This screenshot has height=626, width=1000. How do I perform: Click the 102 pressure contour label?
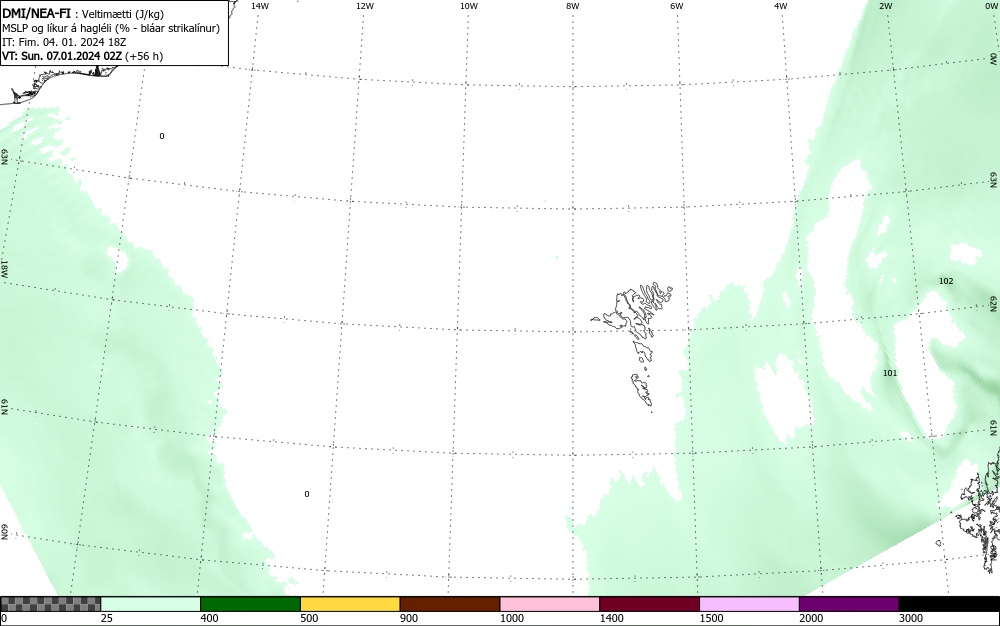[946, 281]
